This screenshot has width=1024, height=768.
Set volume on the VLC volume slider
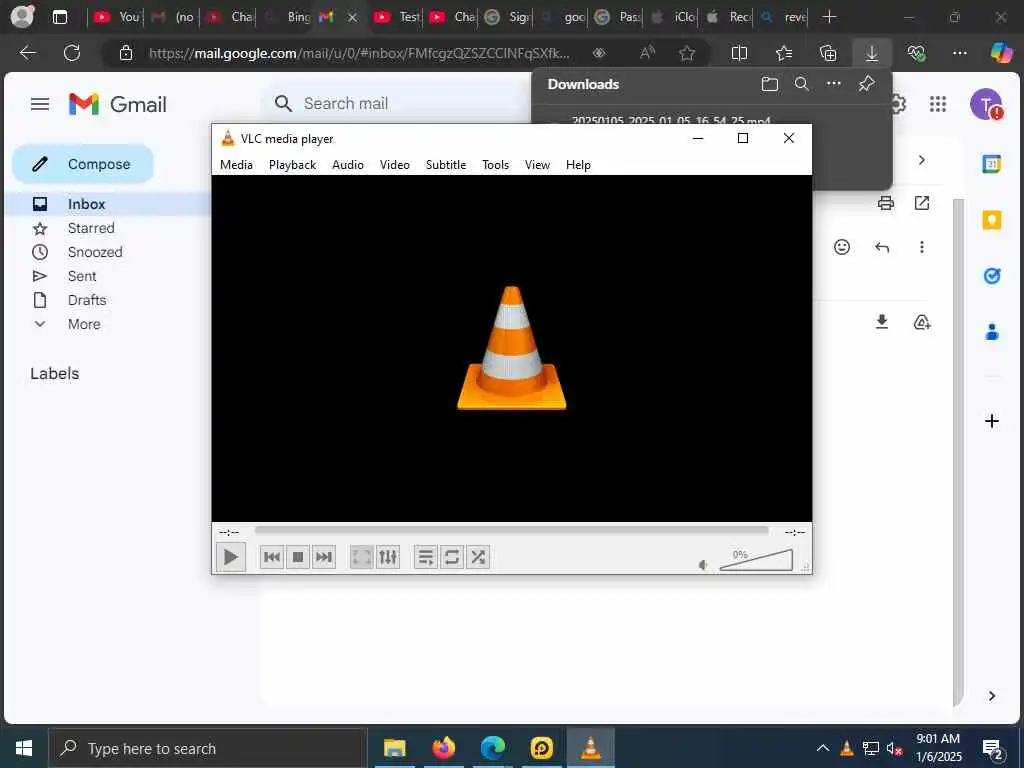(756, 560)
